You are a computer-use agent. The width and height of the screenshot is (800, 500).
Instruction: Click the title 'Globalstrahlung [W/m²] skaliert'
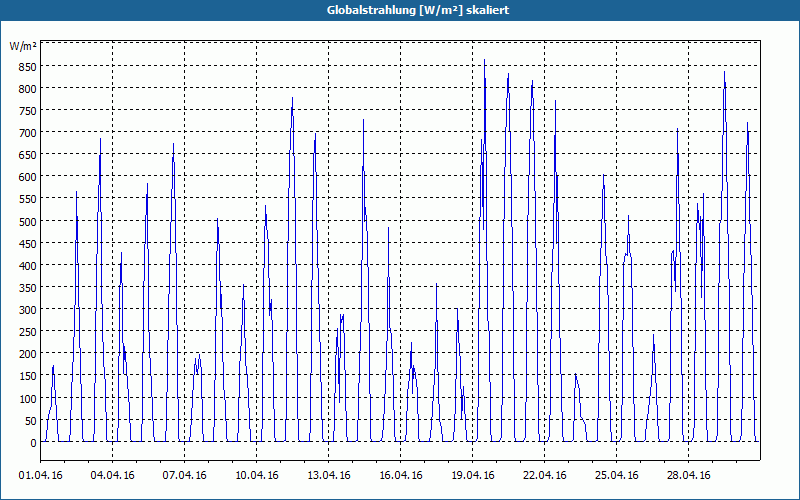pos(418,10)
